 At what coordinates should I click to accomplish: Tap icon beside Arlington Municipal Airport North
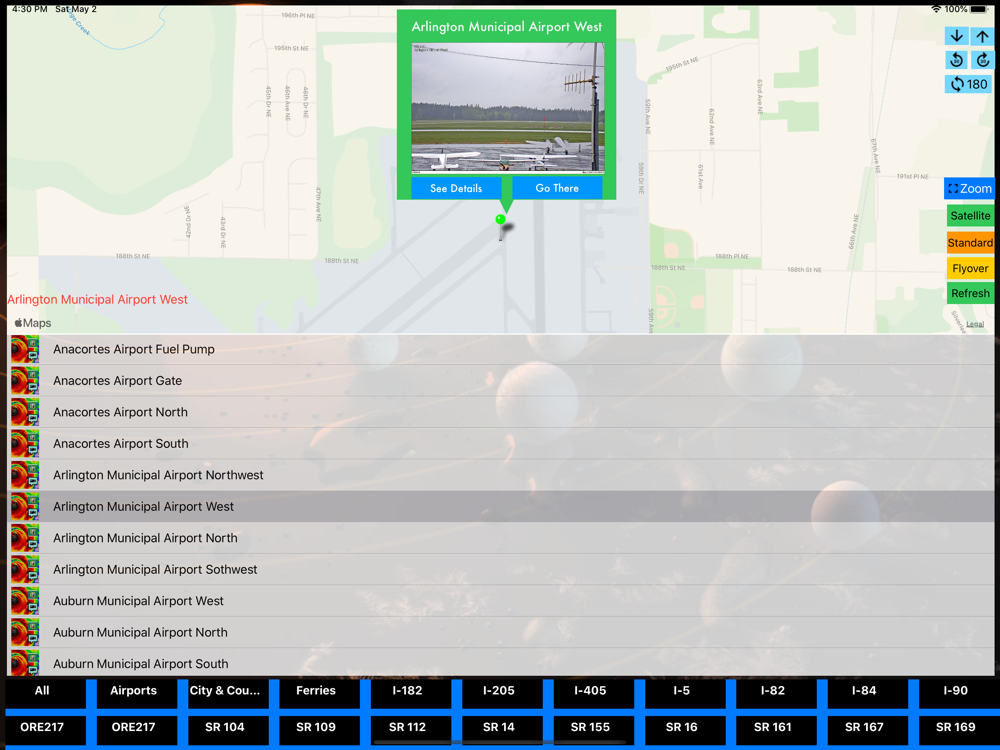coord(25,538)
